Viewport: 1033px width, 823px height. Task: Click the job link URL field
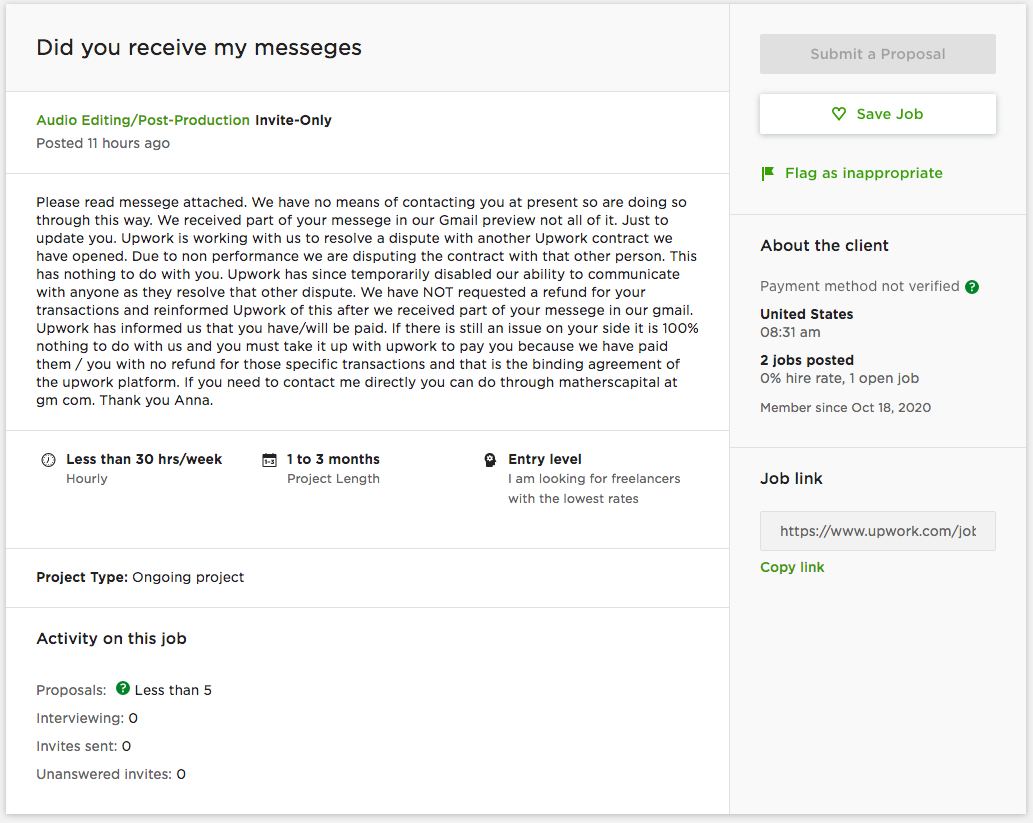(x=878, y=531)
